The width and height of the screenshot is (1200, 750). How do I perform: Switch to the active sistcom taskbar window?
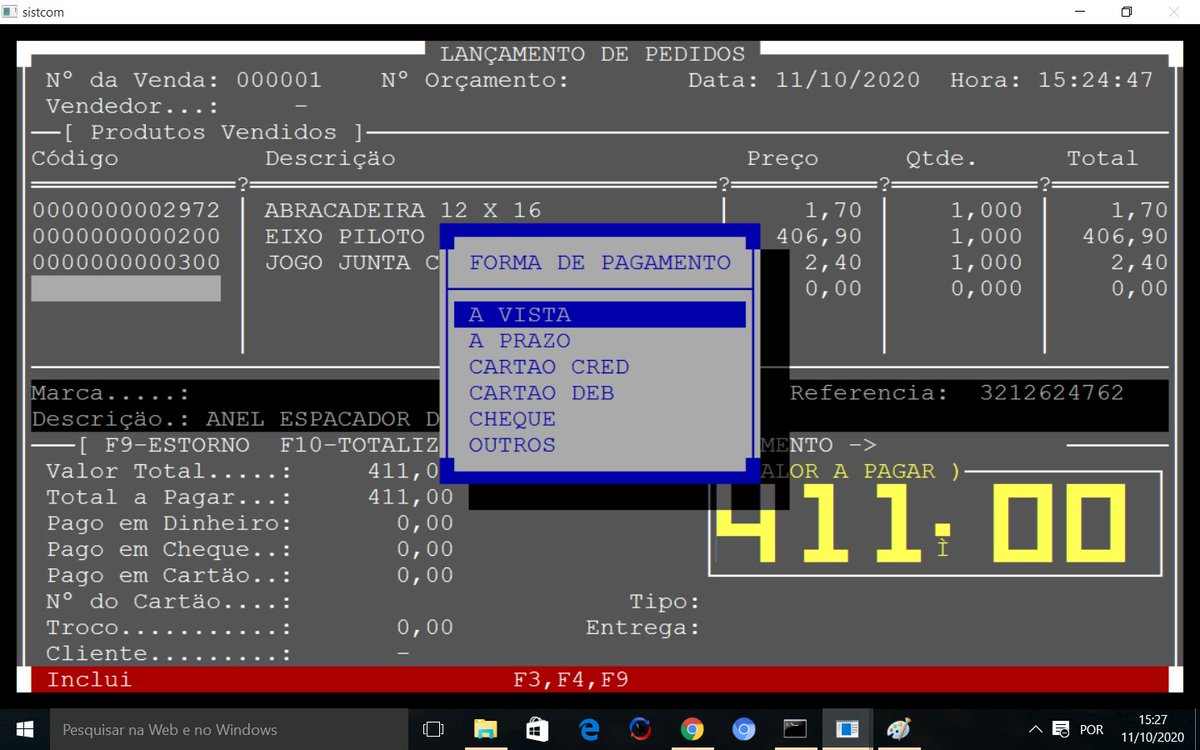(847, 729)
